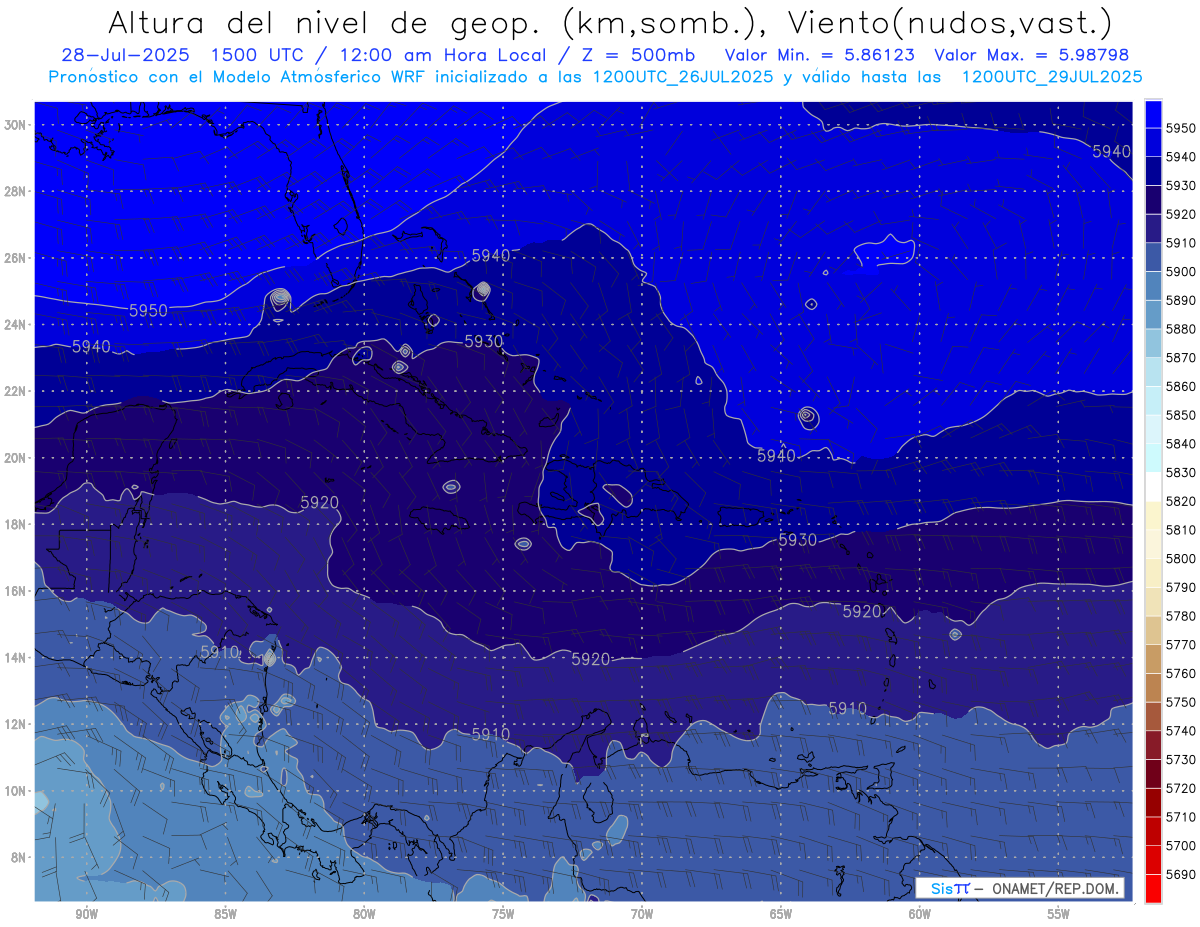Screen dimensions: 1200x927
Task: Click the 14N latitude axis label
Action: pos(14,657)
